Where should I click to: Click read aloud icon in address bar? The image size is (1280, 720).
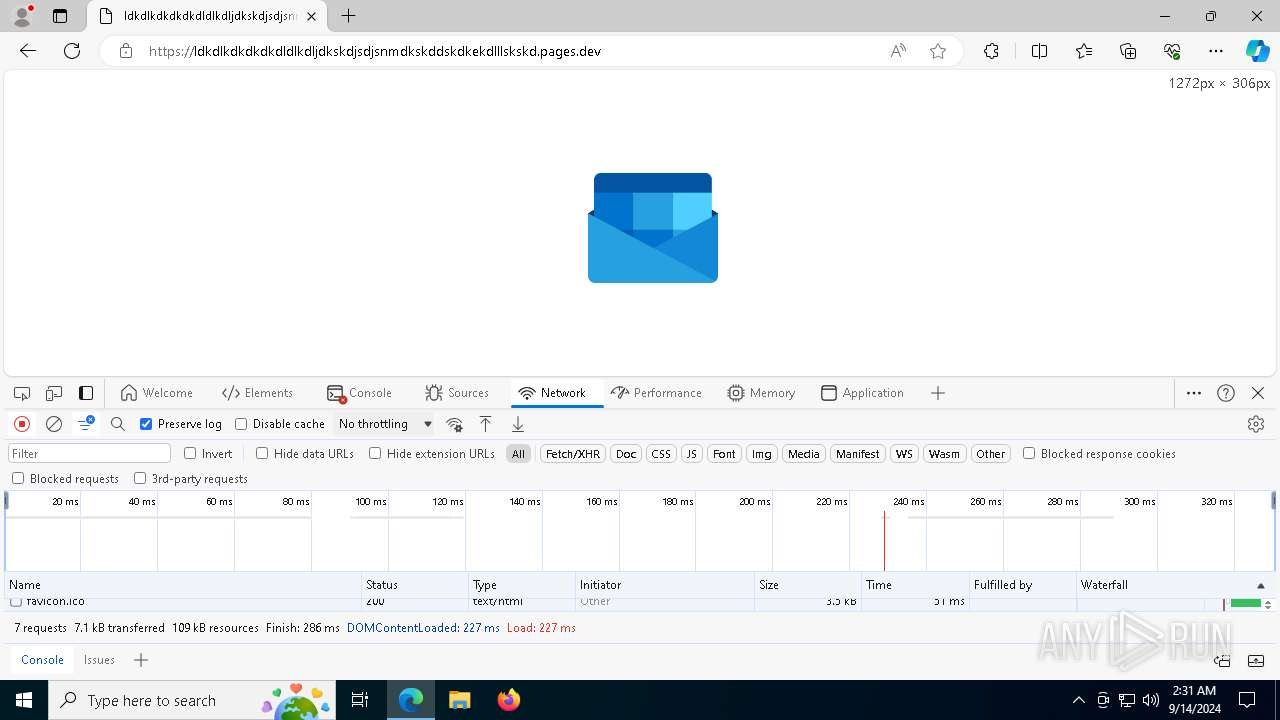coord(898,51)
